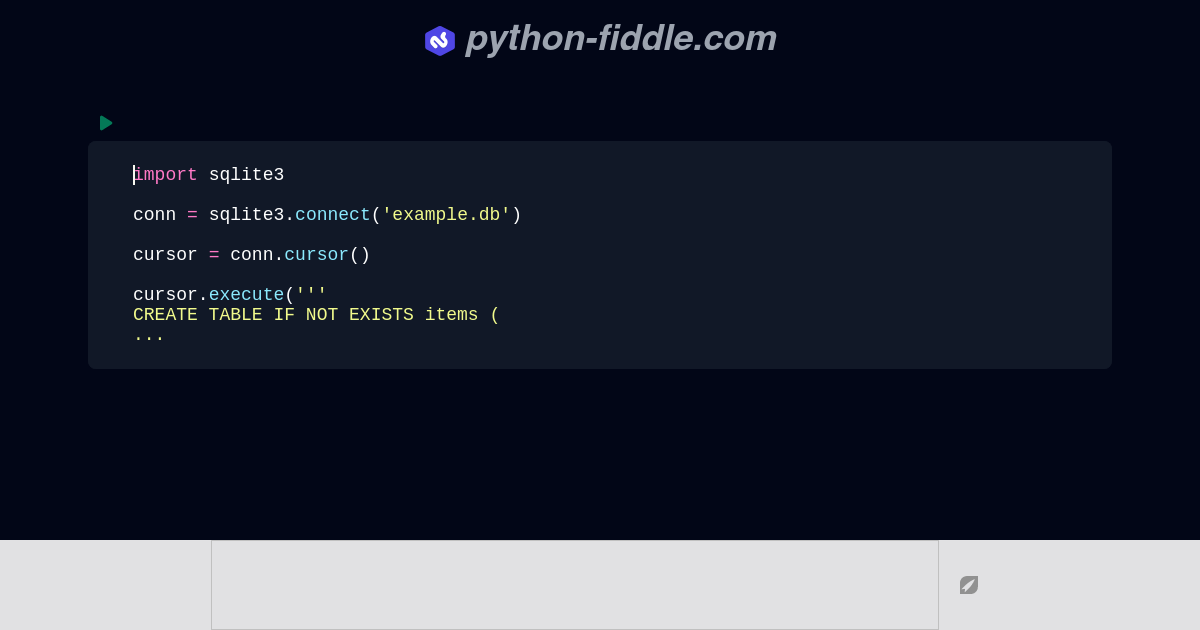Screen dimensions: 1200x630
Task: Click the 'example.db' string in the code
Action: [x=444, y=214]
